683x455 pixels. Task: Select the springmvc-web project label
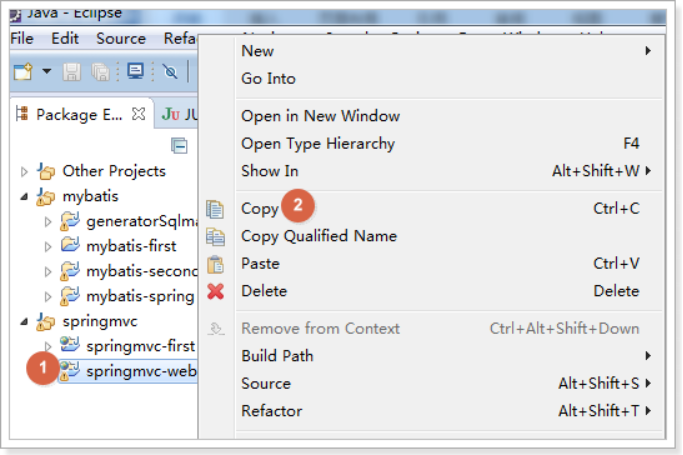[142, 371]
